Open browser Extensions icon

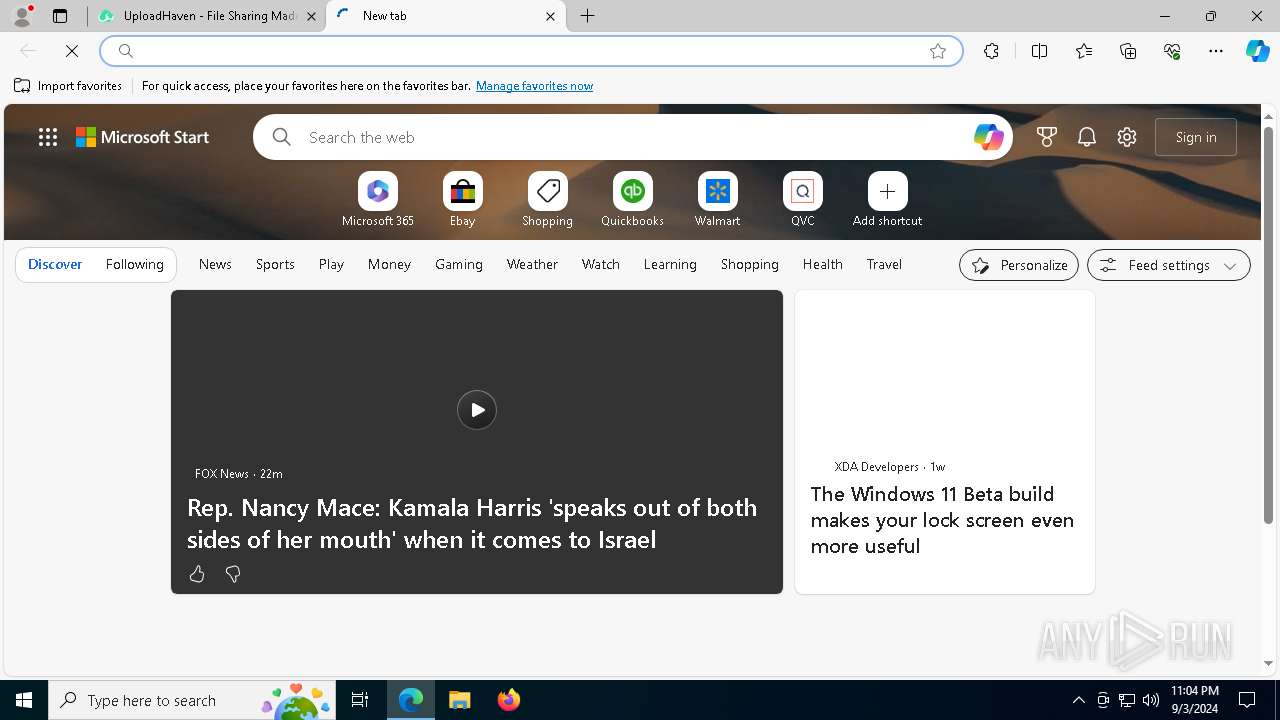pyautogui.click(x=991, y=51)
